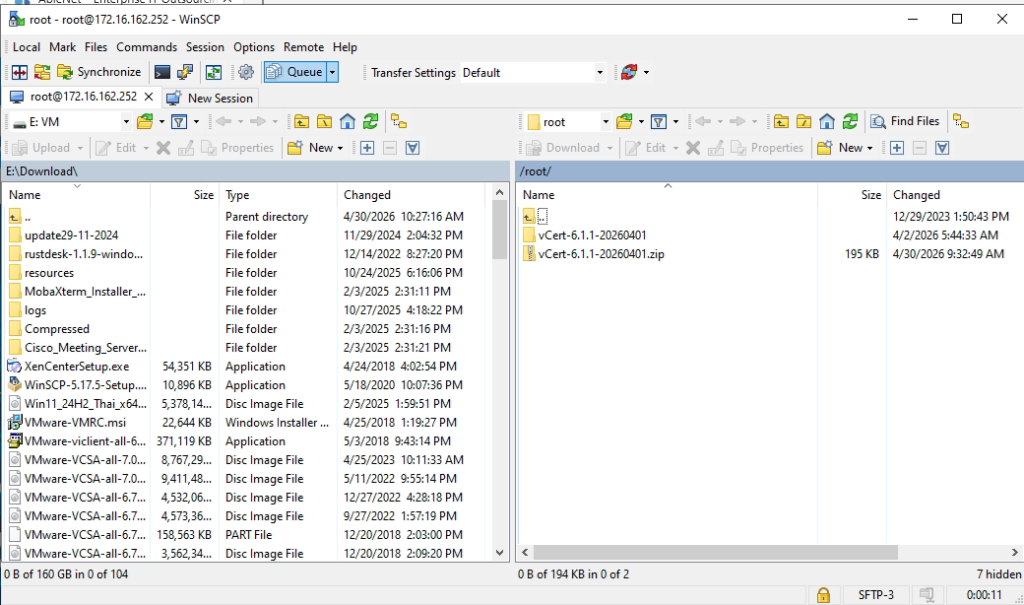Click the encryption lock status icon
This screenshot has height=605, width=1024.
[x=823, y=595]
